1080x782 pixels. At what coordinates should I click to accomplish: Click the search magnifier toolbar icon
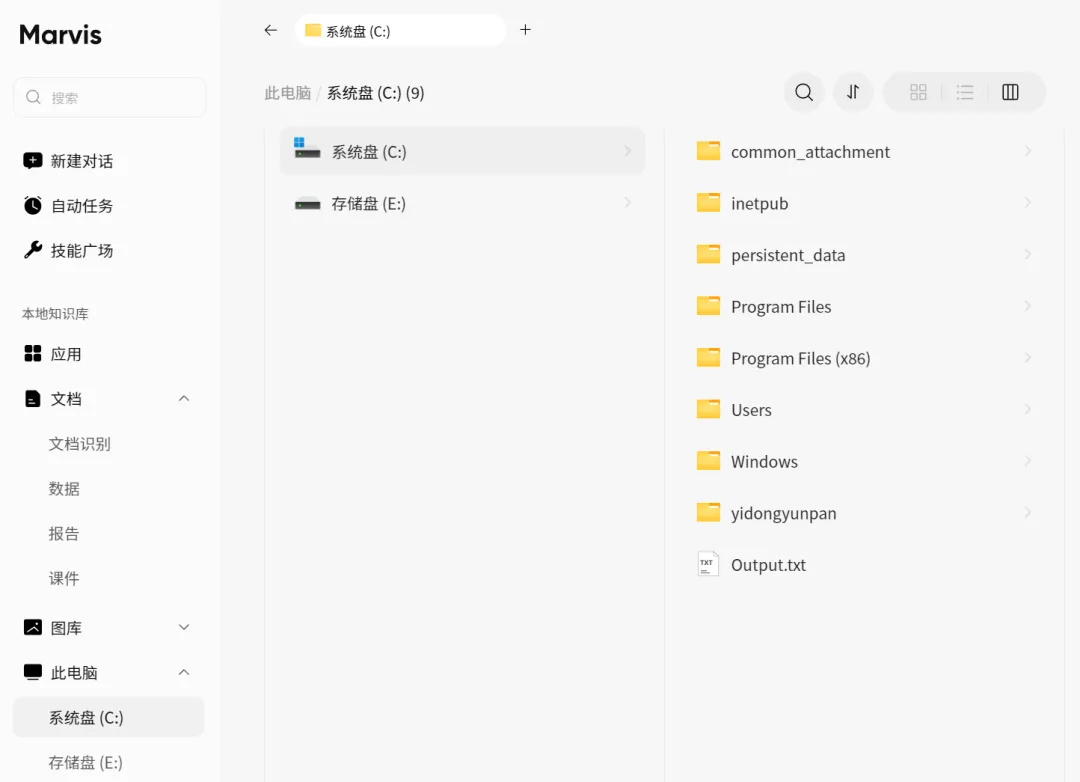pos(804,92)
